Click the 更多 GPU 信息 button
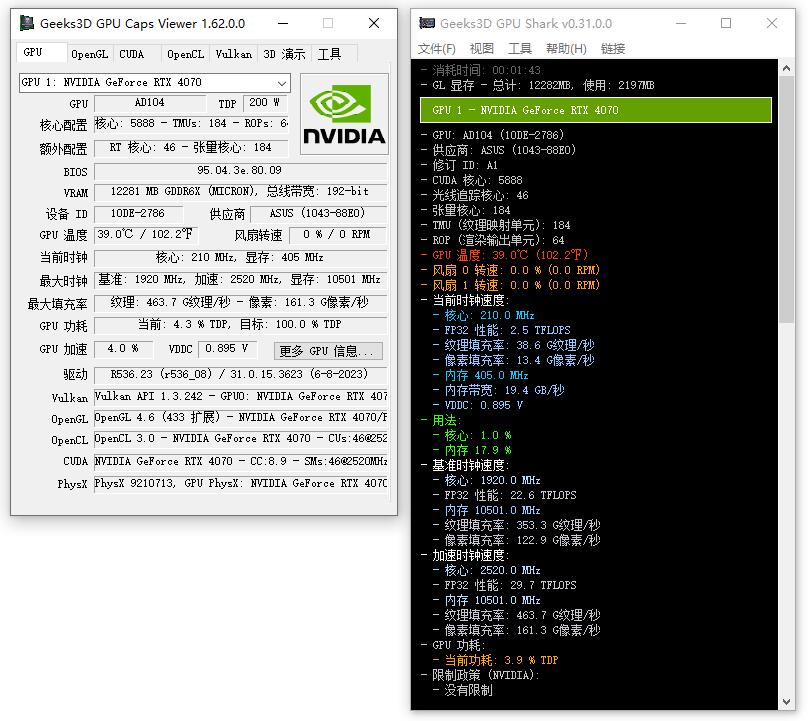This screenshot has height=721, width=808. [x=328, y=351]
